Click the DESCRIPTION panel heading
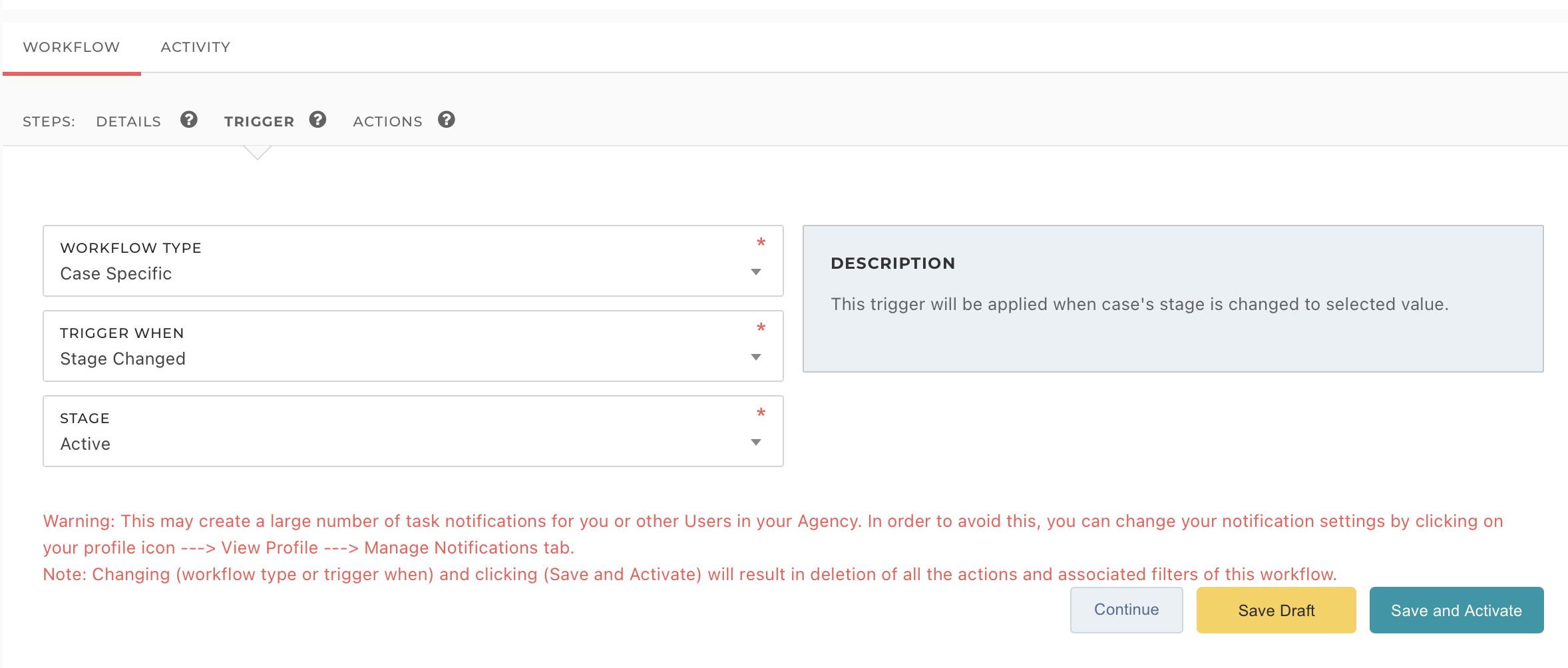 point(892,263)
